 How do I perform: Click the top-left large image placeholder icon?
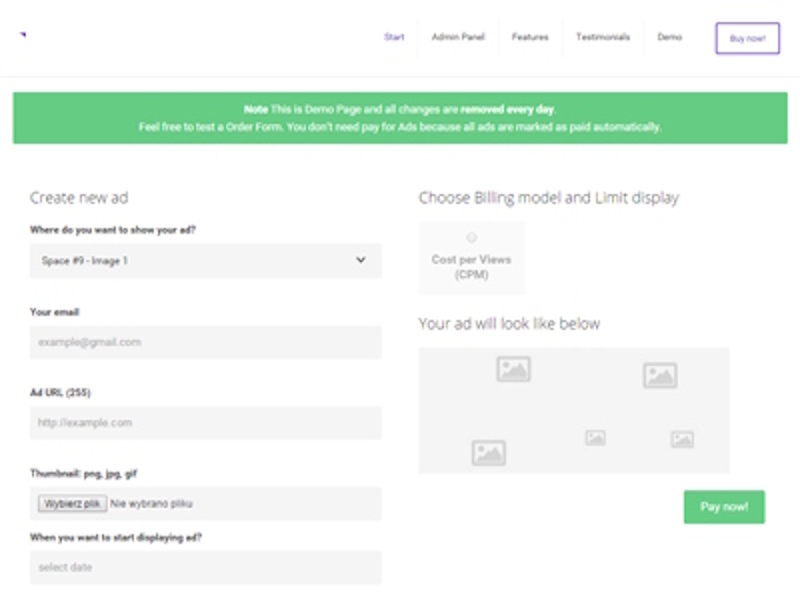coord(513,369)
